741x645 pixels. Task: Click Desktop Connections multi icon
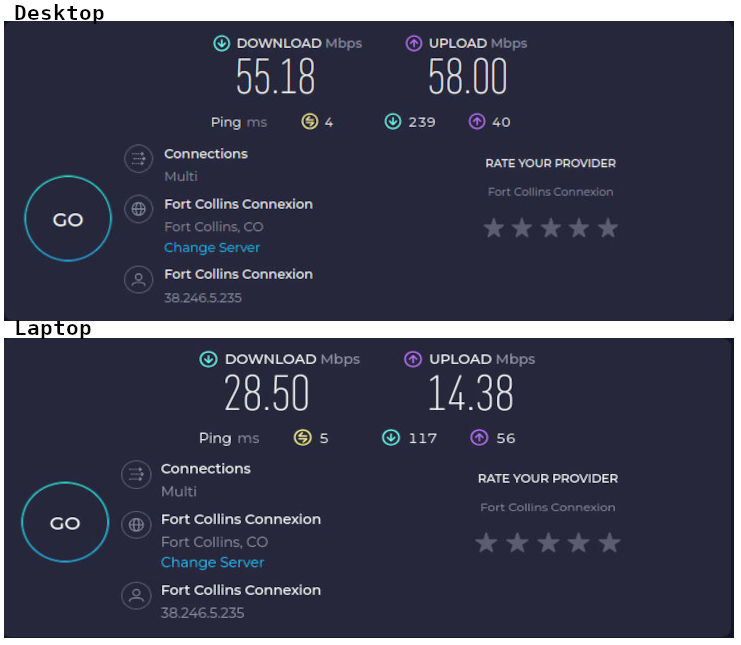138,159
